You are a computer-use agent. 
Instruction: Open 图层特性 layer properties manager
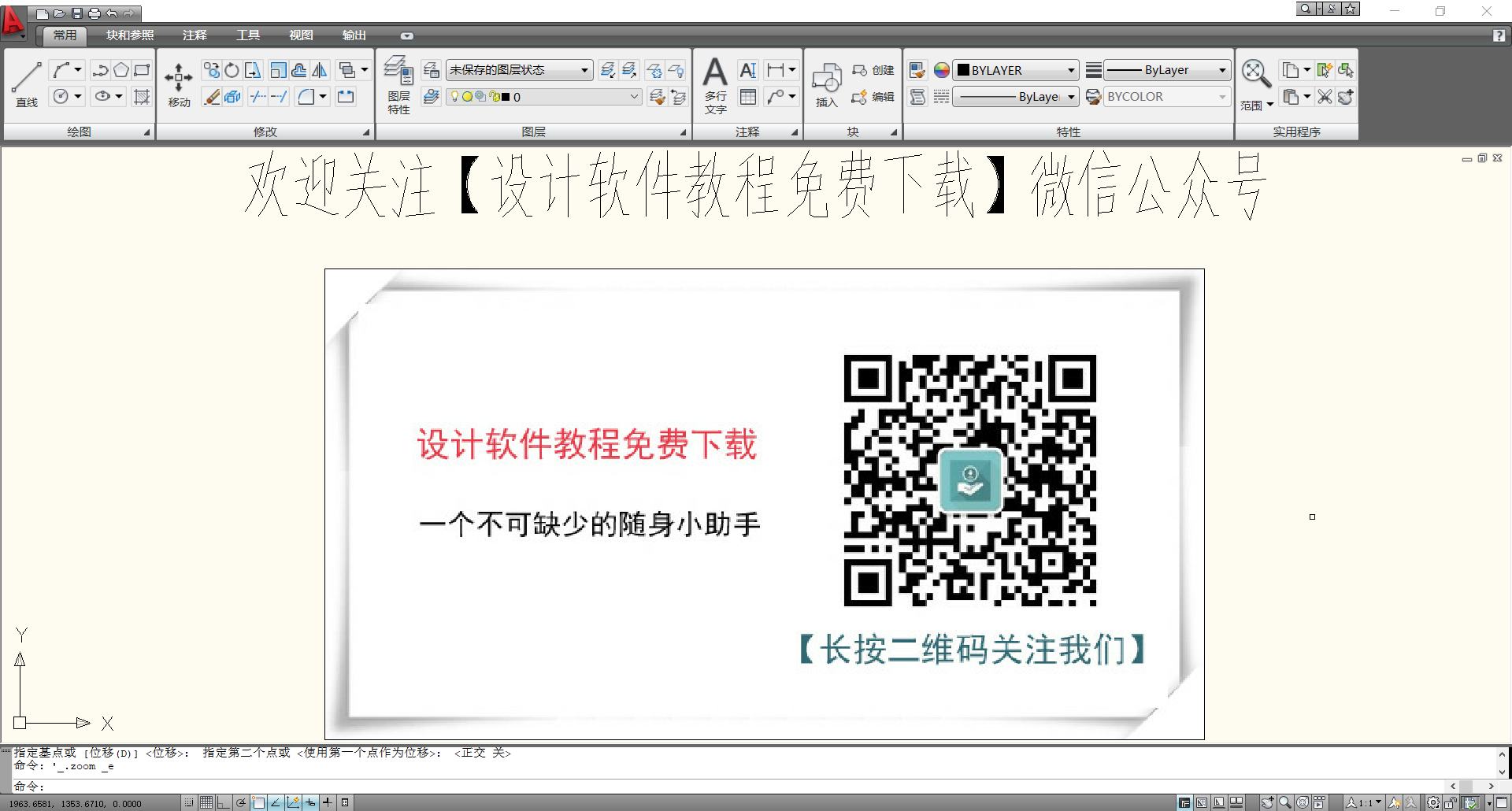(398, 83)
